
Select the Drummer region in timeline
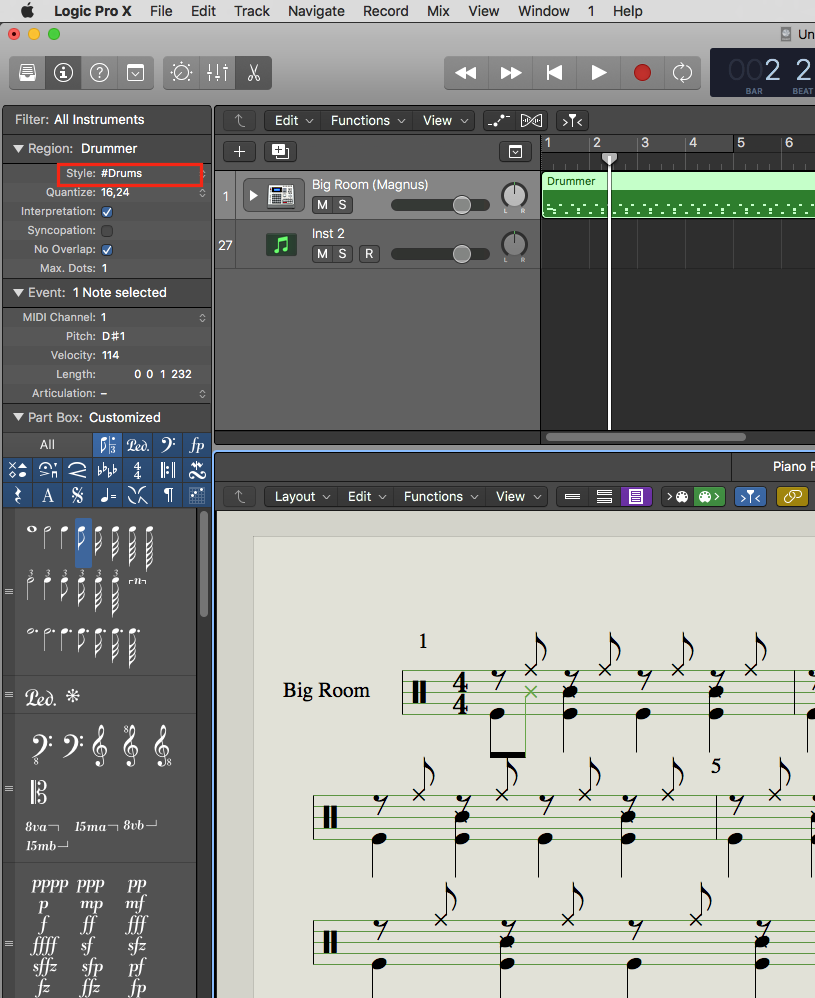tap(679, 195)
